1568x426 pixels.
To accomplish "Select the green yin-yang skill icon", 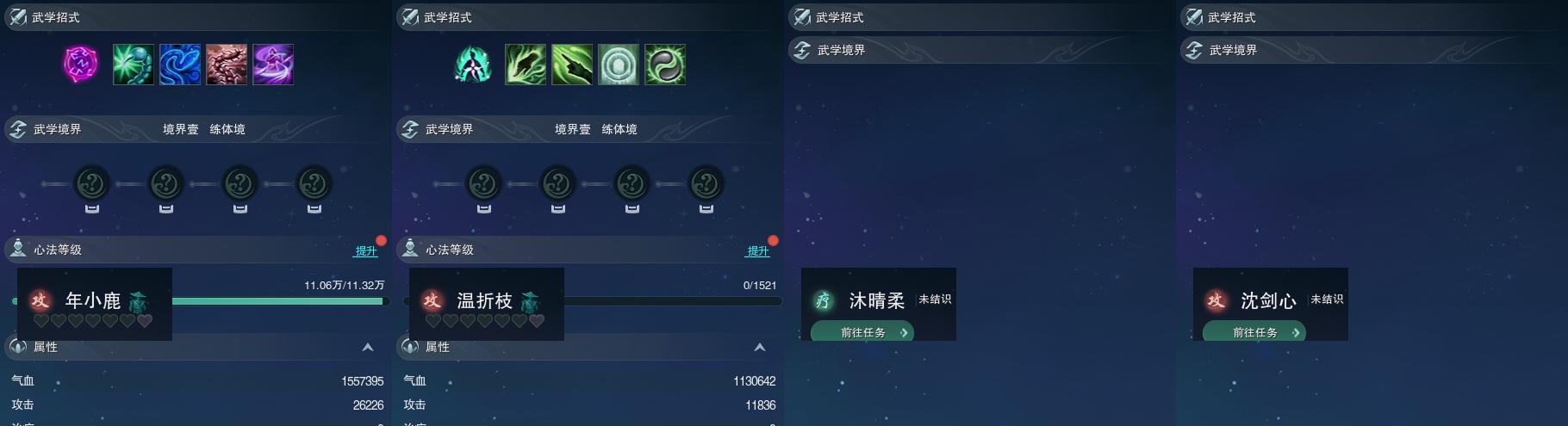I will 665,65.
